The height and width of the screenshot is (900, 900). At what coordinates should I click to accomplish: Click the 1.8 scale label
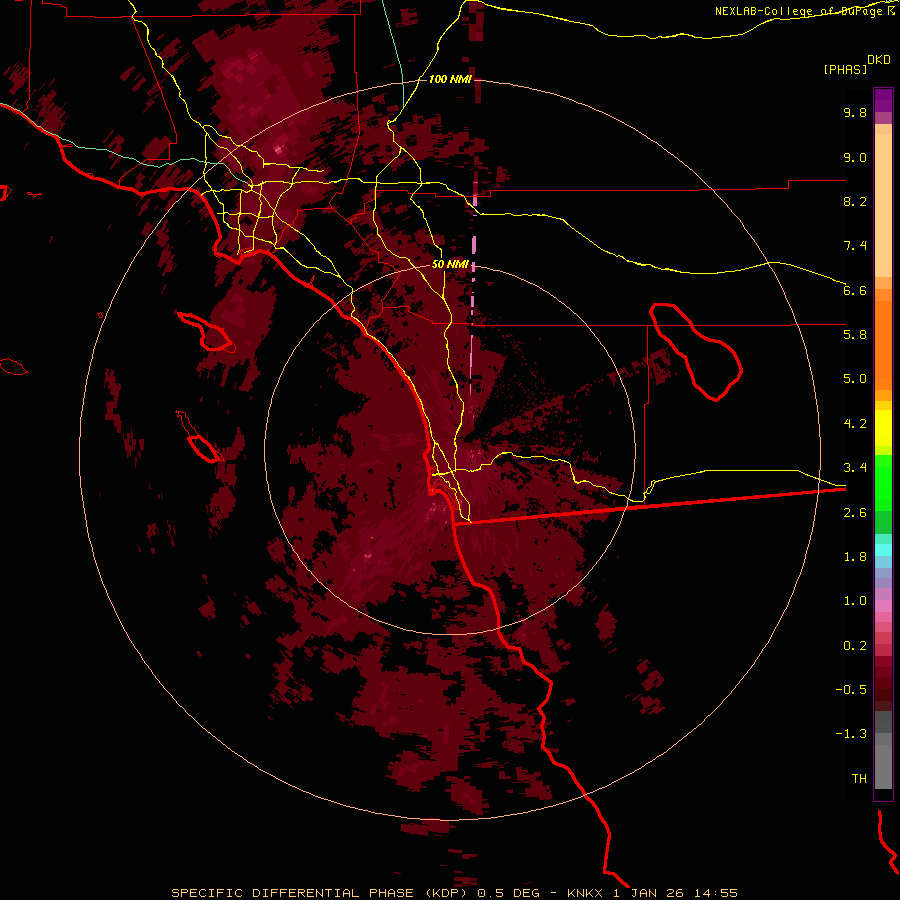855,557
